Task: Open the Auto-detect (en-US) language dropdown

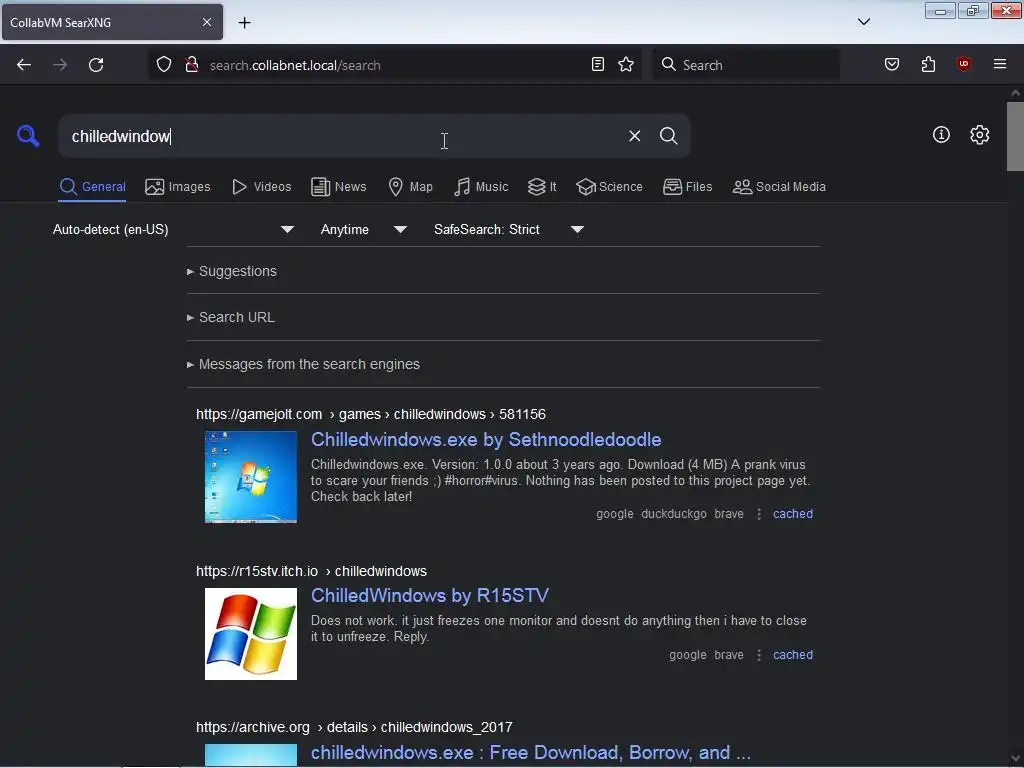Action: [x=173, y=229]
